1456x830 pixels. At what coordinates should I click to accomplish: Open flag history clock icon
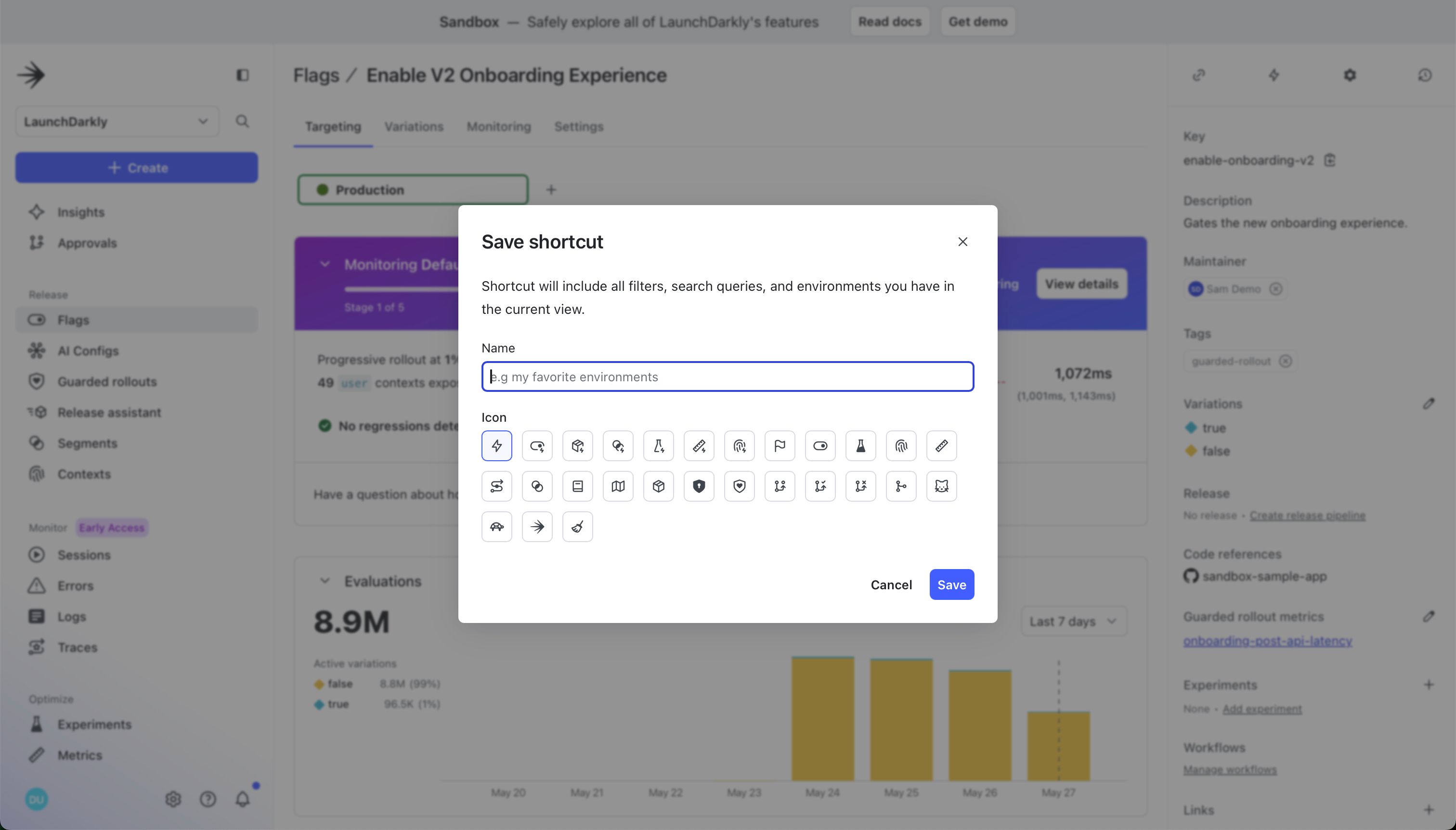point(1425,75)
